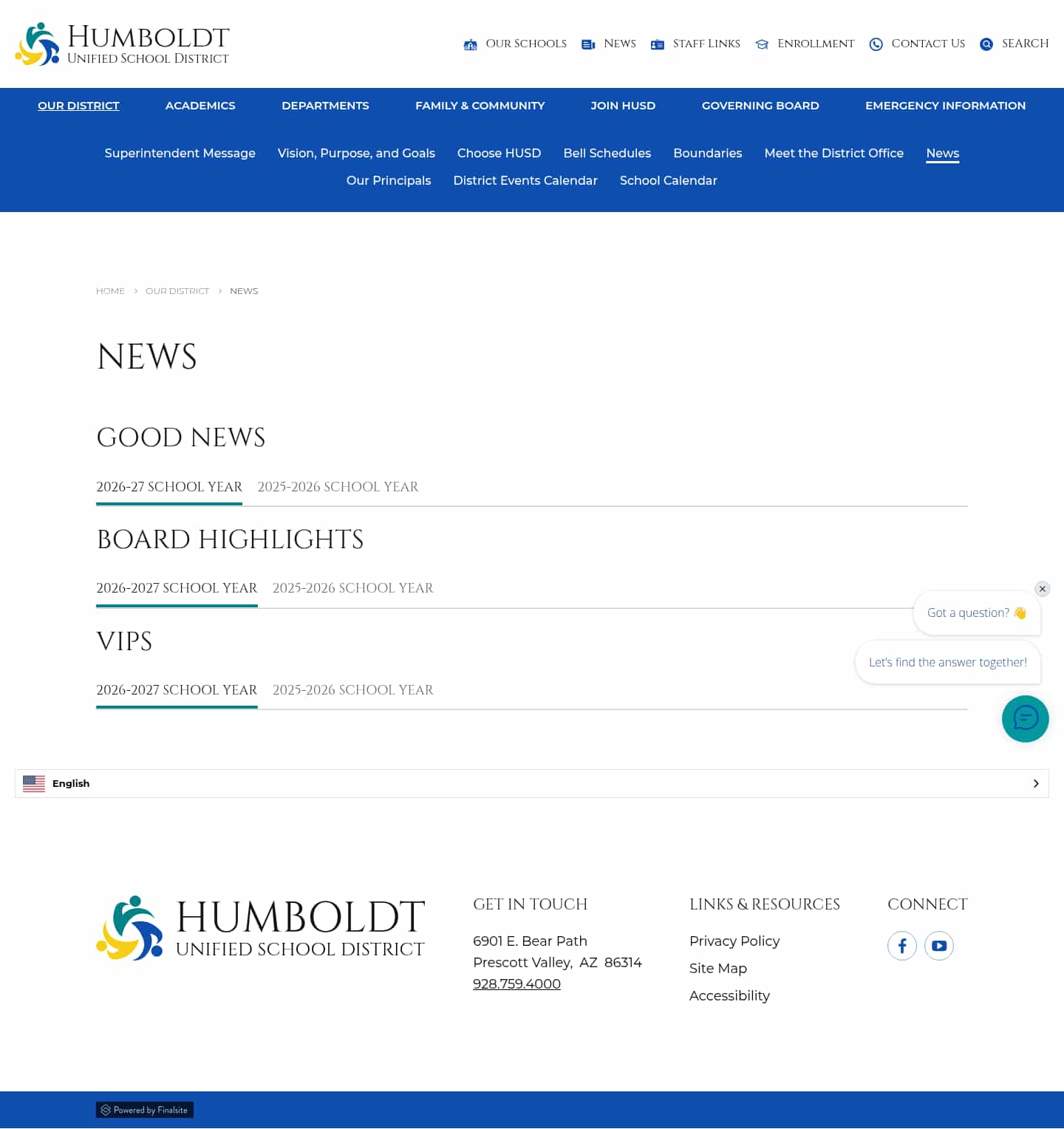Image resolution: width=1064 pixels, height=1129 pixels.
Task: Open Site Map footer link
Action: [718, 969]
